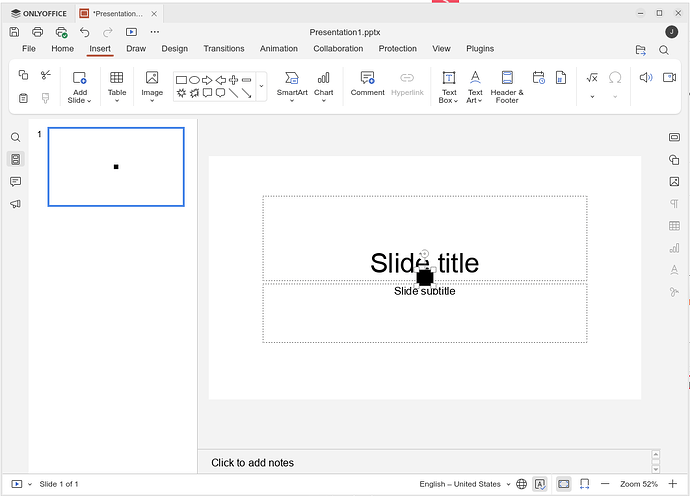Toggle Fit to width in status bar
690x496 pixels.
[x=584, y=484]
